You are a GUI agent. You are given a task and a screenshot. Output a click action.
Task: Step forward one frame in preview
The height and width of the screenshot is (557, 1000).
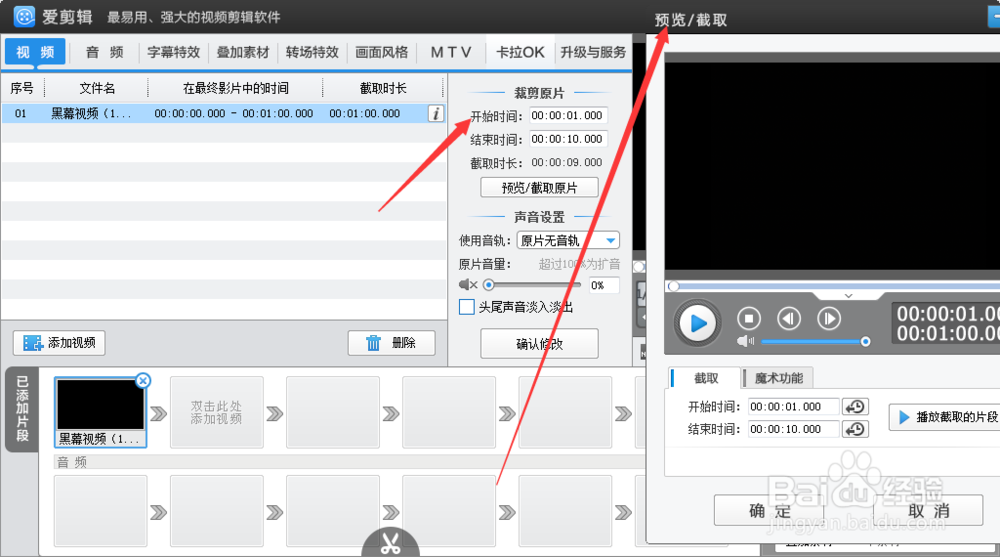[828, 318]
